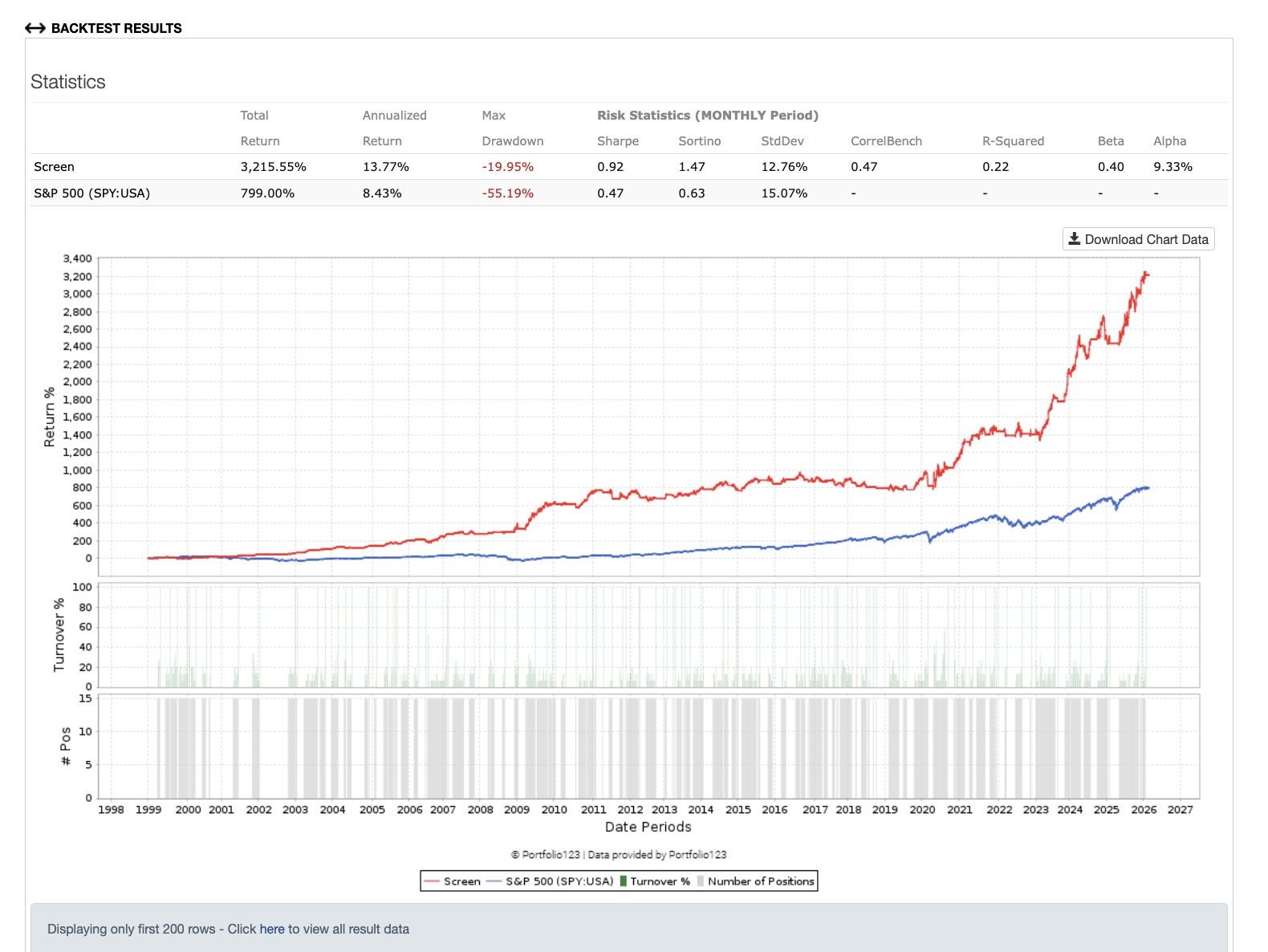Click the 'R-Squared' column header
This screenshot has width=1268, height=952.
click(x=1014, y=141)
